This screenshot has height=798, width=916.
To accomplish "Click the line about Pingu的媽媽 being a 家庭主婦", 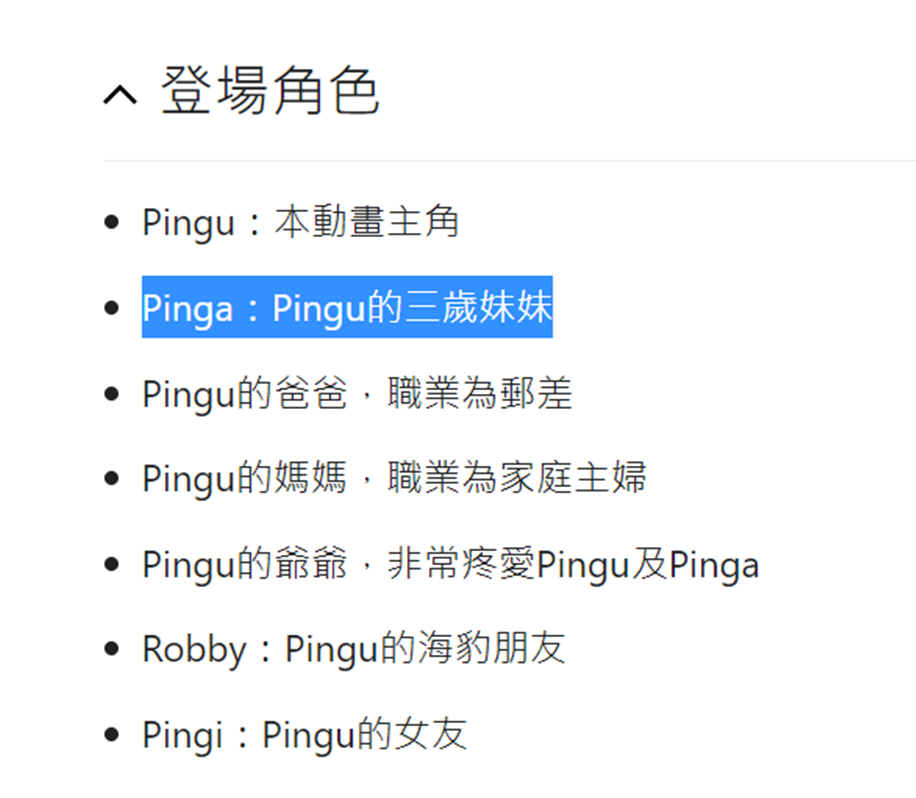I will coord(394,478).
